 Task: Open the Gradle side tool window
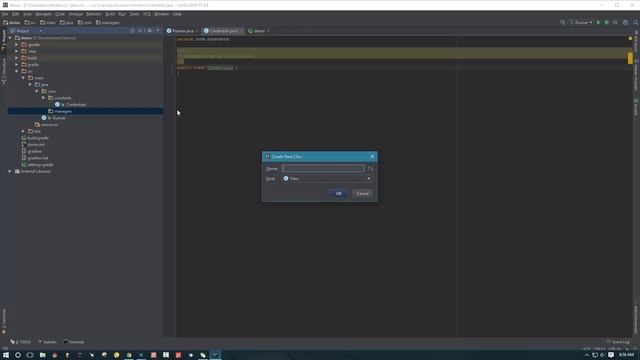[x=636, y=107]
